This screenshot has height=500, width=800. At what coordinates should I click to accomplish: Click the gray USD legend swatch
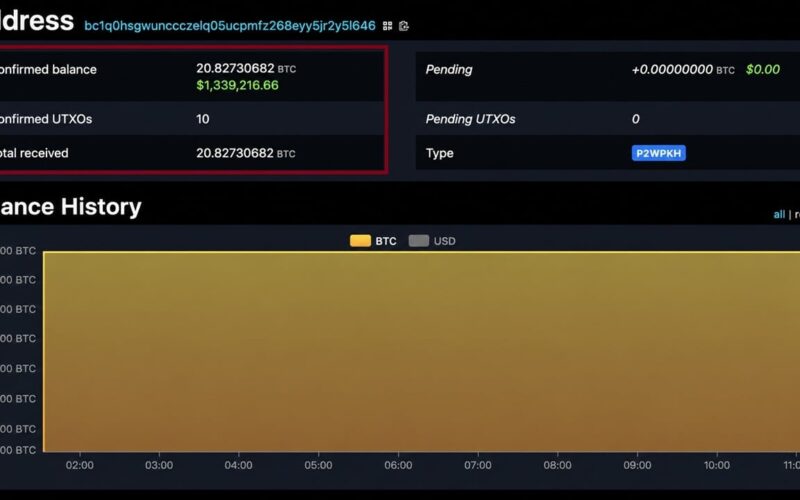[x=419, y=241]
